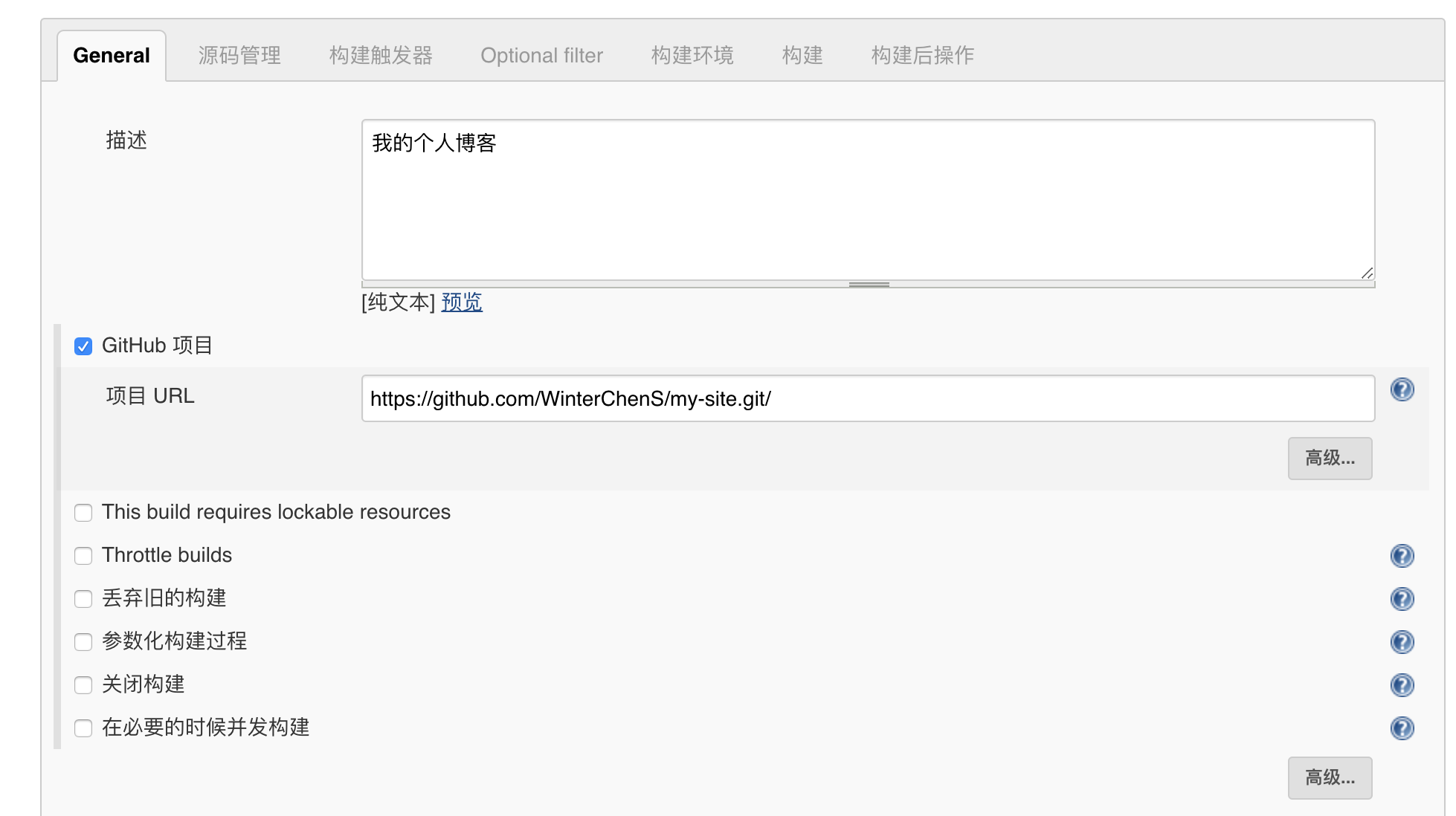This screenshot has width=1456, height=816.
Task: Click help icon for 参数化构建过程
Action: 1402,642
